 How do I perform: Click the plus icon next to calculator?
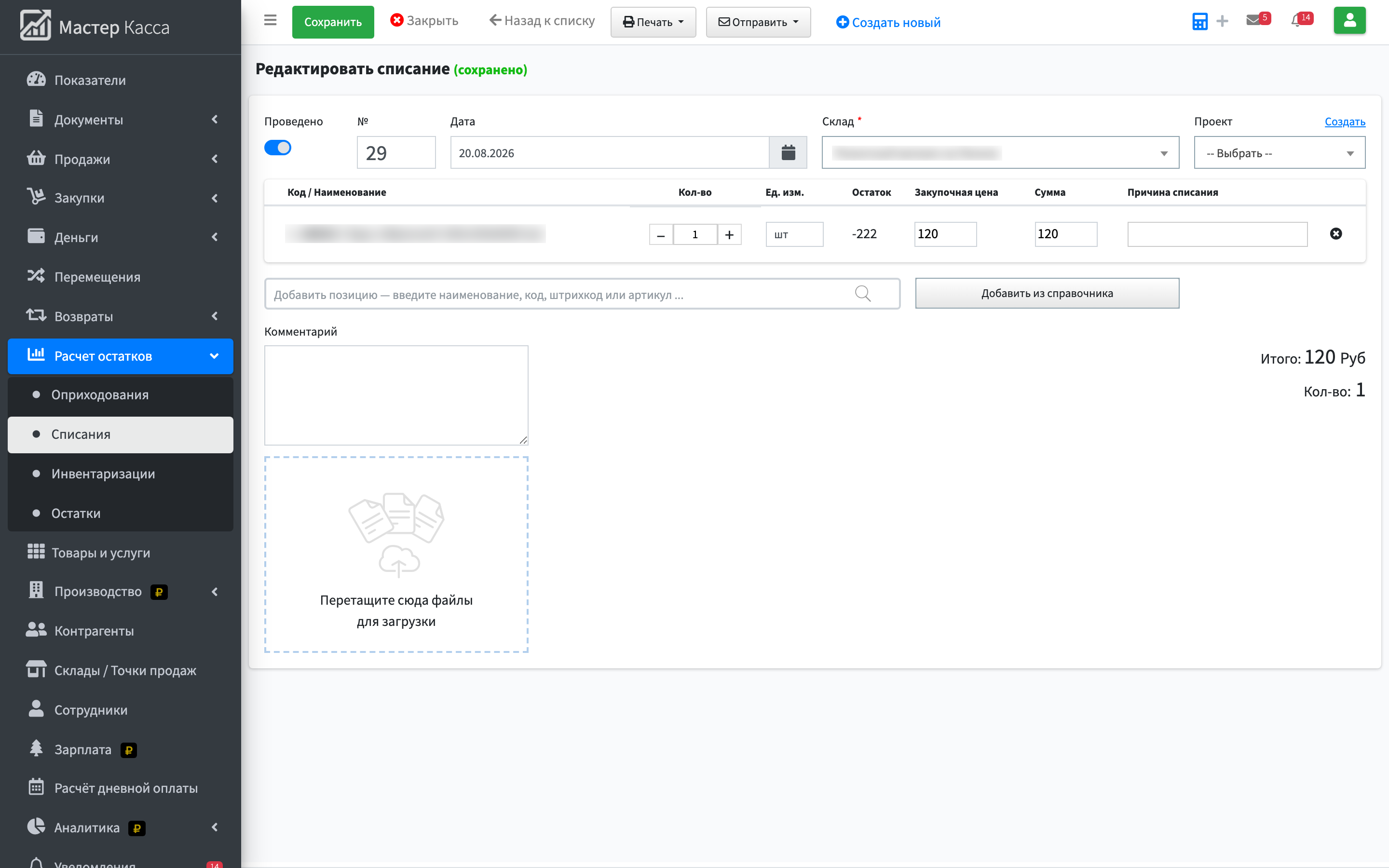[x=1223, y=21]
